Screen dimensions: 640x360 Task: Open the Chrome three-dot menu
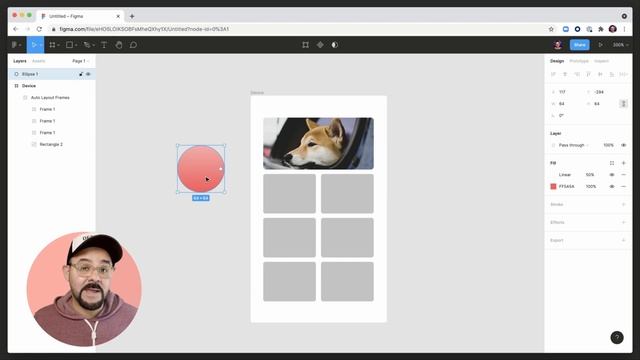point(624,29)
